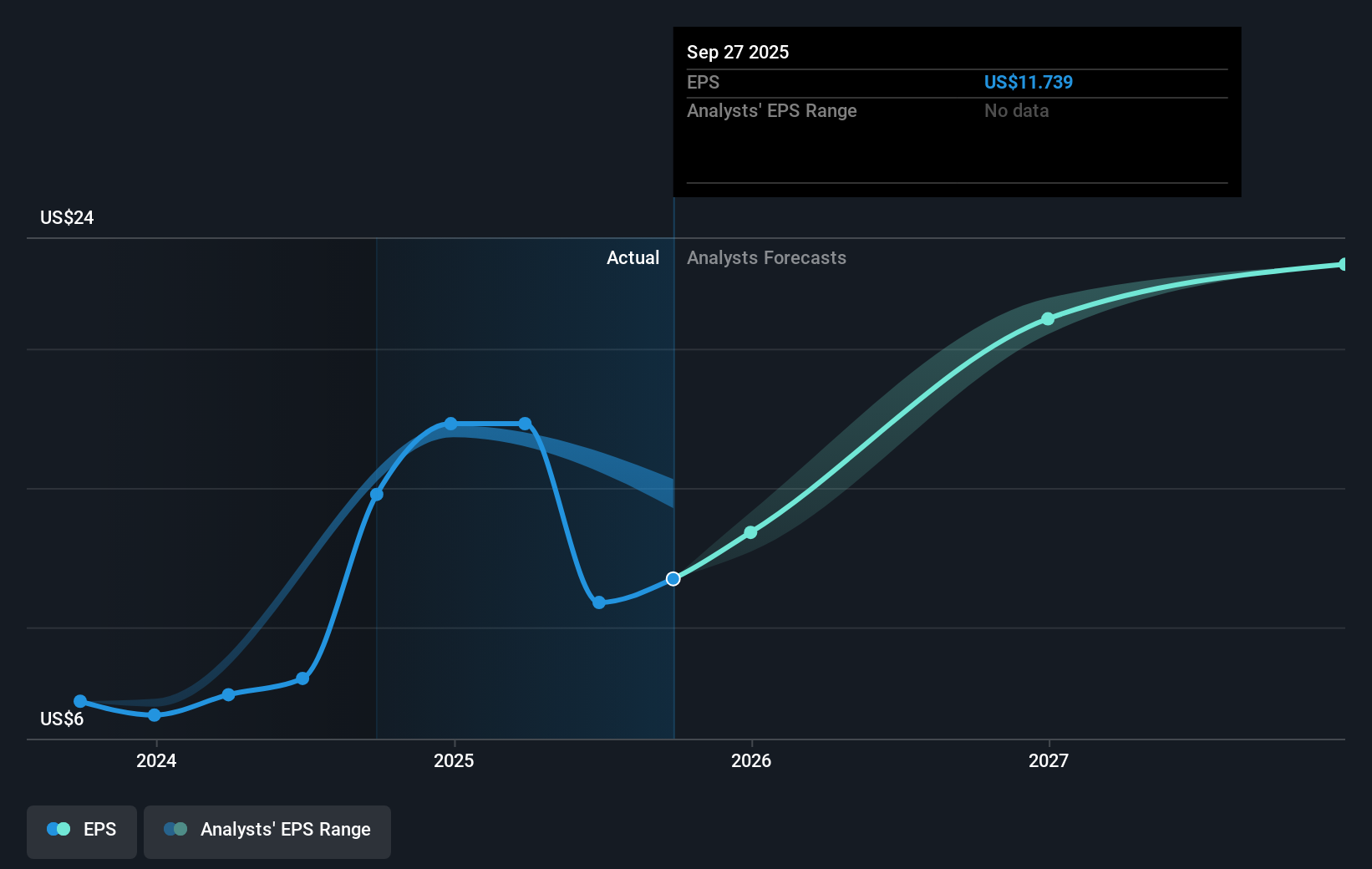
Task: Click the 2024 axis label
Action: click(155, 760)
